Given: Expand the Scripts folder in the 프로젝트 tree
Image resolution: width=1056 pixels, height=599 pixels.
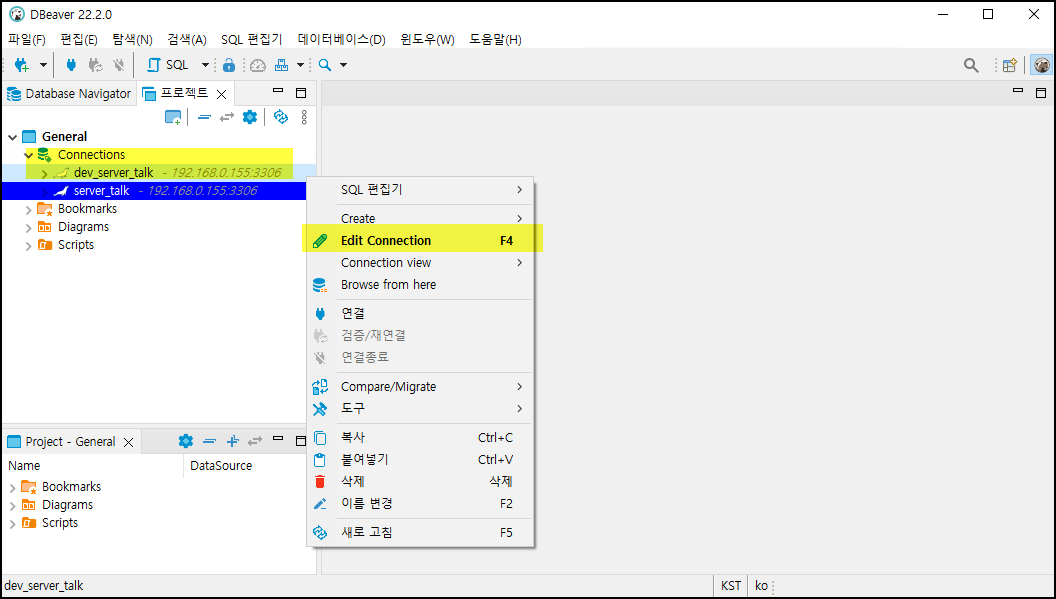Looking at the screenshot, I should click(28, 246).
